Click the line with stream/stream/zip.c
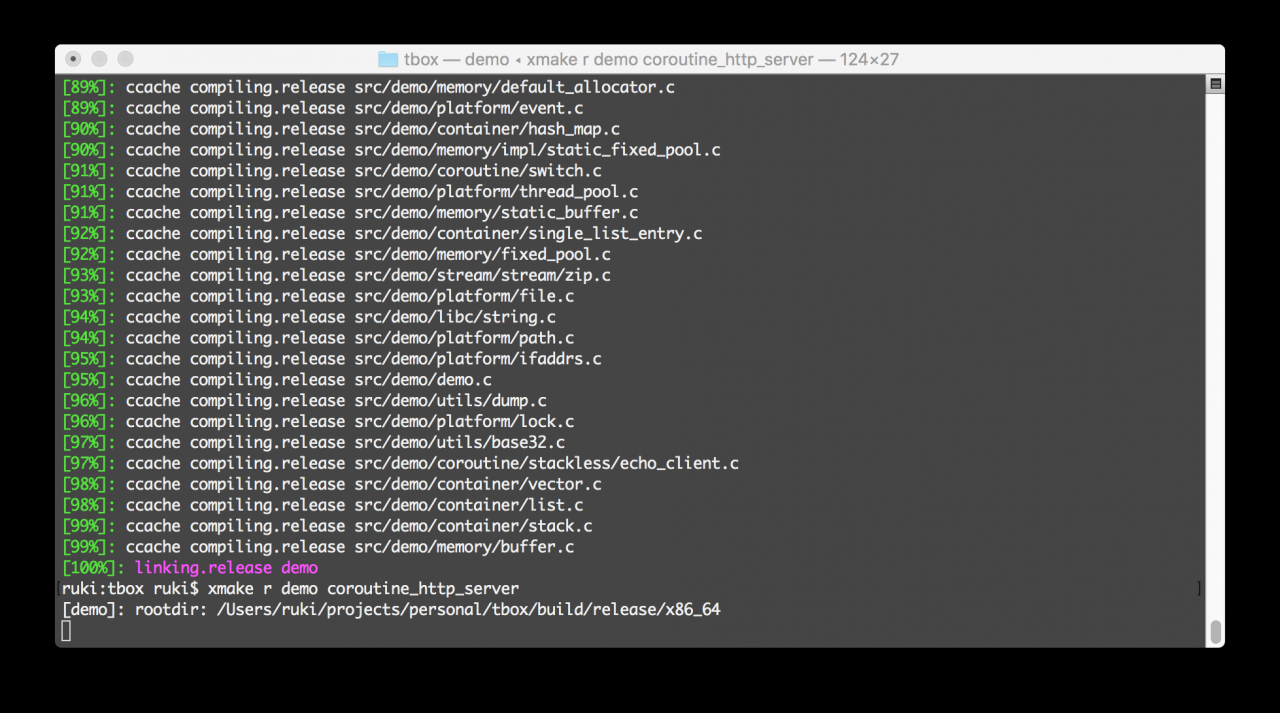This screenshot has height=713, width=1280. click(x=336, y=275)
